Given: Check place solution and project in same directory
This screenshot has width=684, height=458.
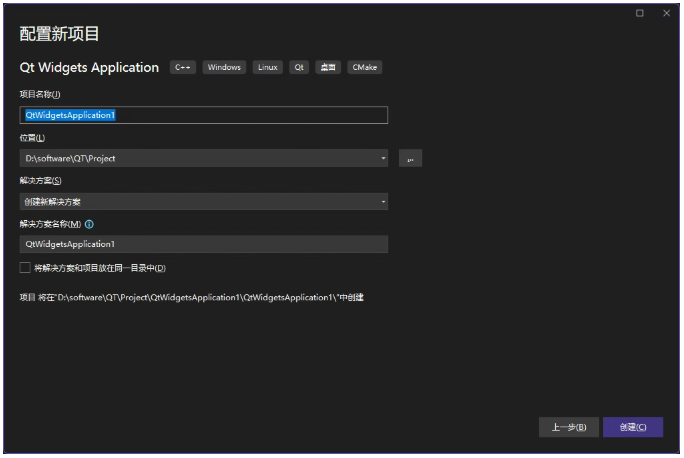Looking at the screenshot, I should click(25, 268).
